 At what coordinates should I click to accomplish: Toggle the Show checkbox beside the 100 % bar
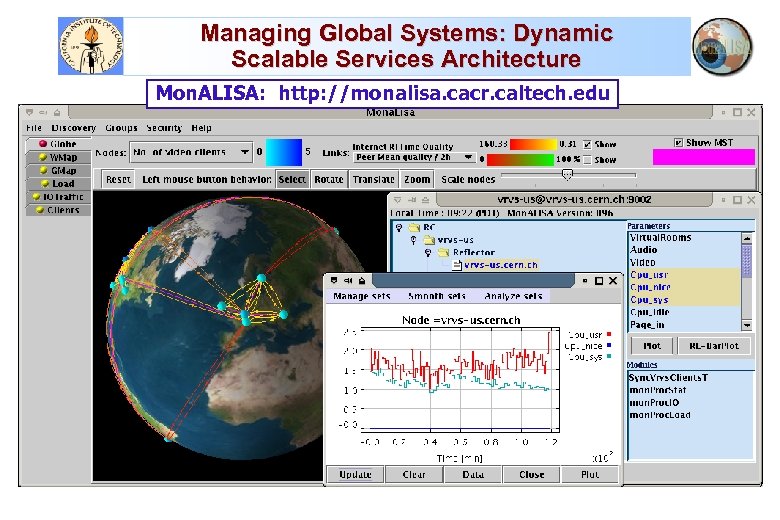click(x=587, y=160)
